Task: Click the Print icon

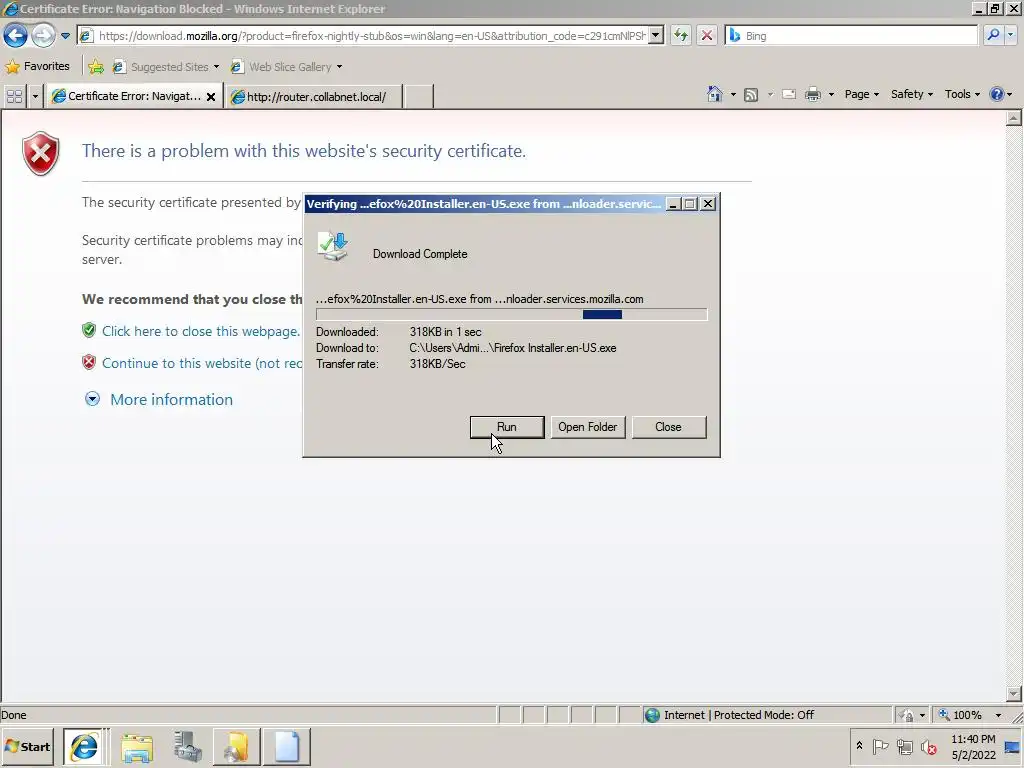Action: click(812, 95)
